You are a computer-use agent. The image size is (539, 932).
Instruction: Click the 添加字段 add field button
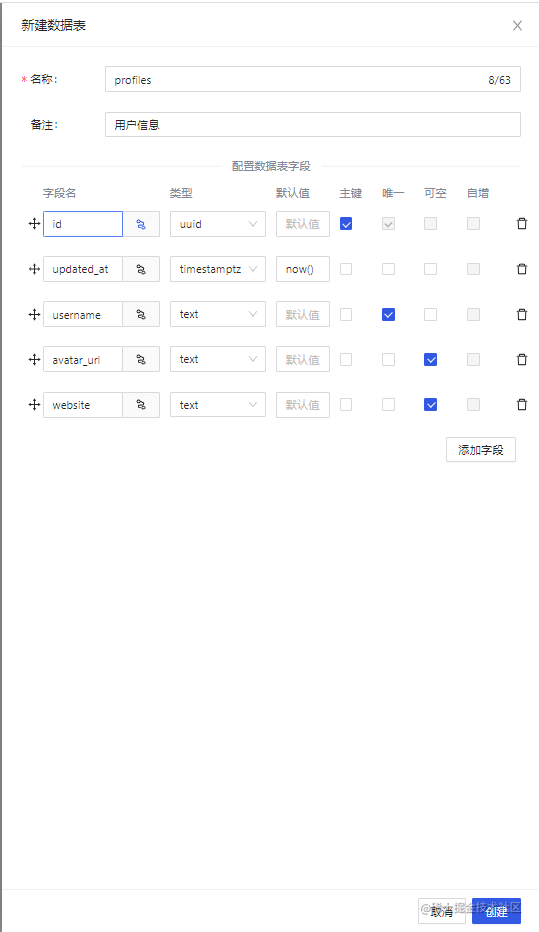(x=481, y=450)
